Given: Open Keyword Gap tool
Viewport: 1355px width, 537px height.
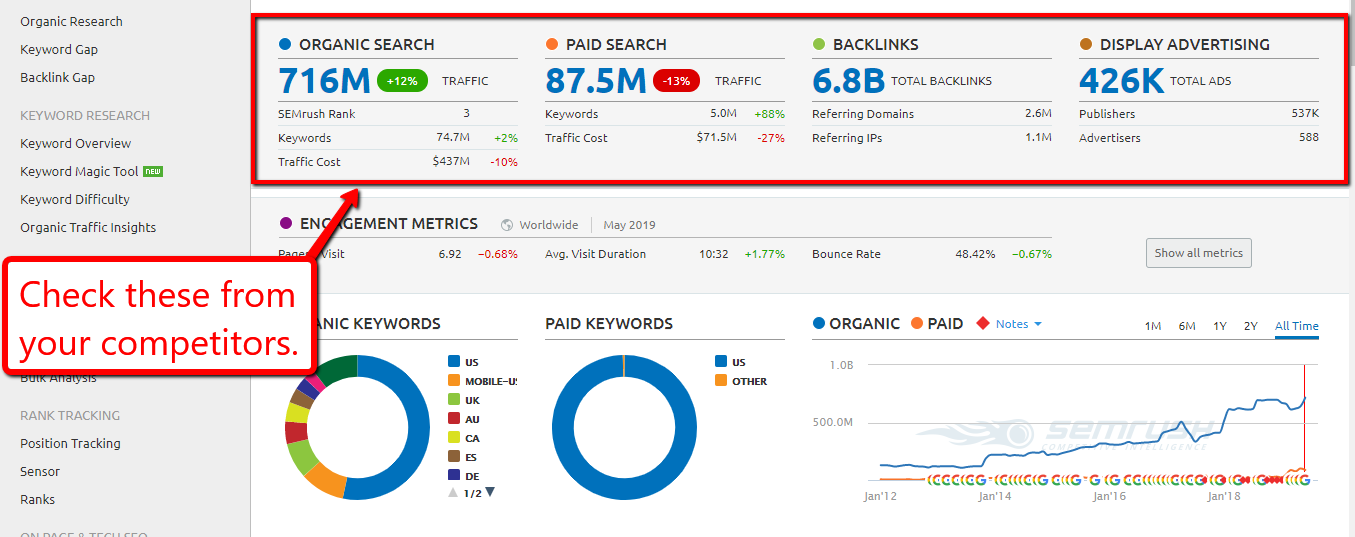Looking at the screenshot, I should tap(59, 49).
